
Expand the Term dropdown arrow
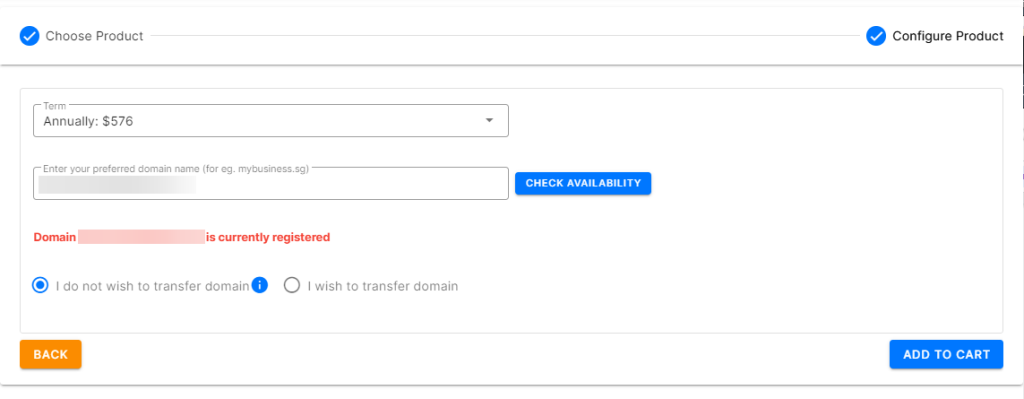(x=489, y=121)
